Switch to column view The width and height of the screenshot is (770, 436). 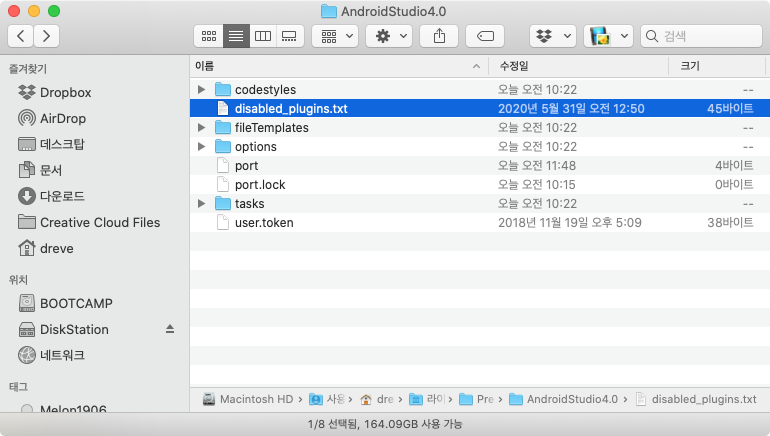coord(263,36)
